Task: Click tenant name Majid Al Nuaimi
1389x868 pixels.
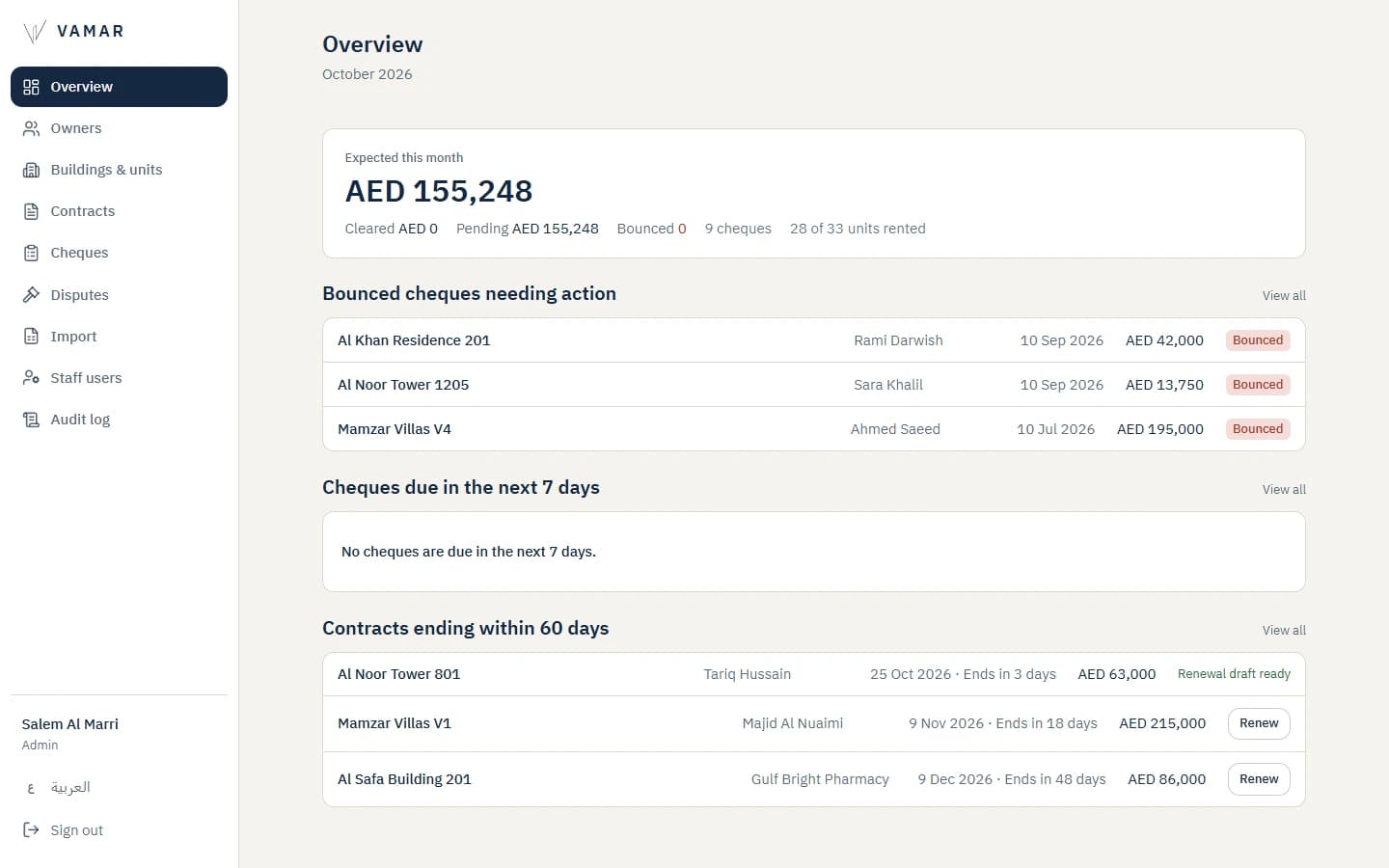Action: 793,723
